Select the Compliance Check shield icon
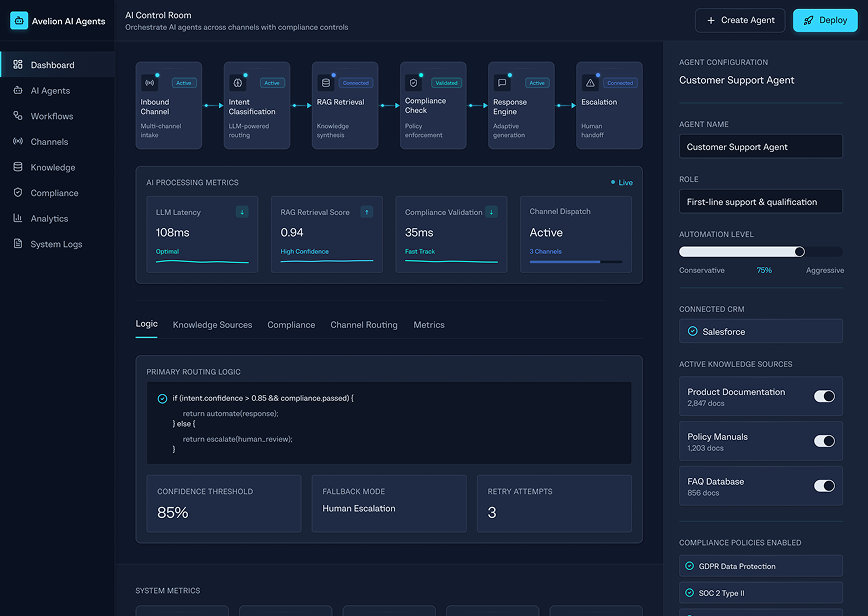 pos(414,83)
